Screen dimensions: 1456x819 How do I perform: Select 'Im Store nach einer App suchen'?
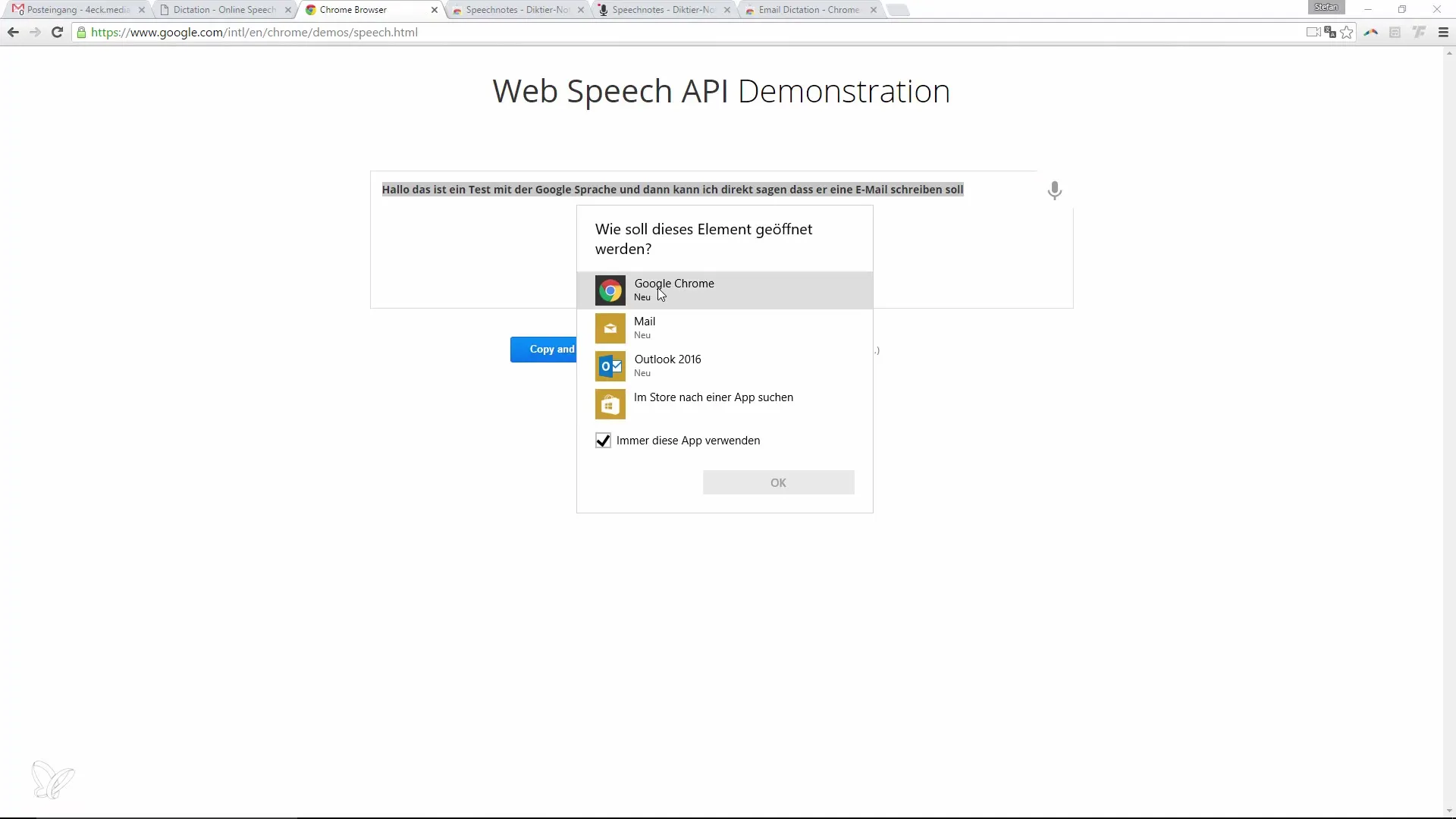point(724,404)
